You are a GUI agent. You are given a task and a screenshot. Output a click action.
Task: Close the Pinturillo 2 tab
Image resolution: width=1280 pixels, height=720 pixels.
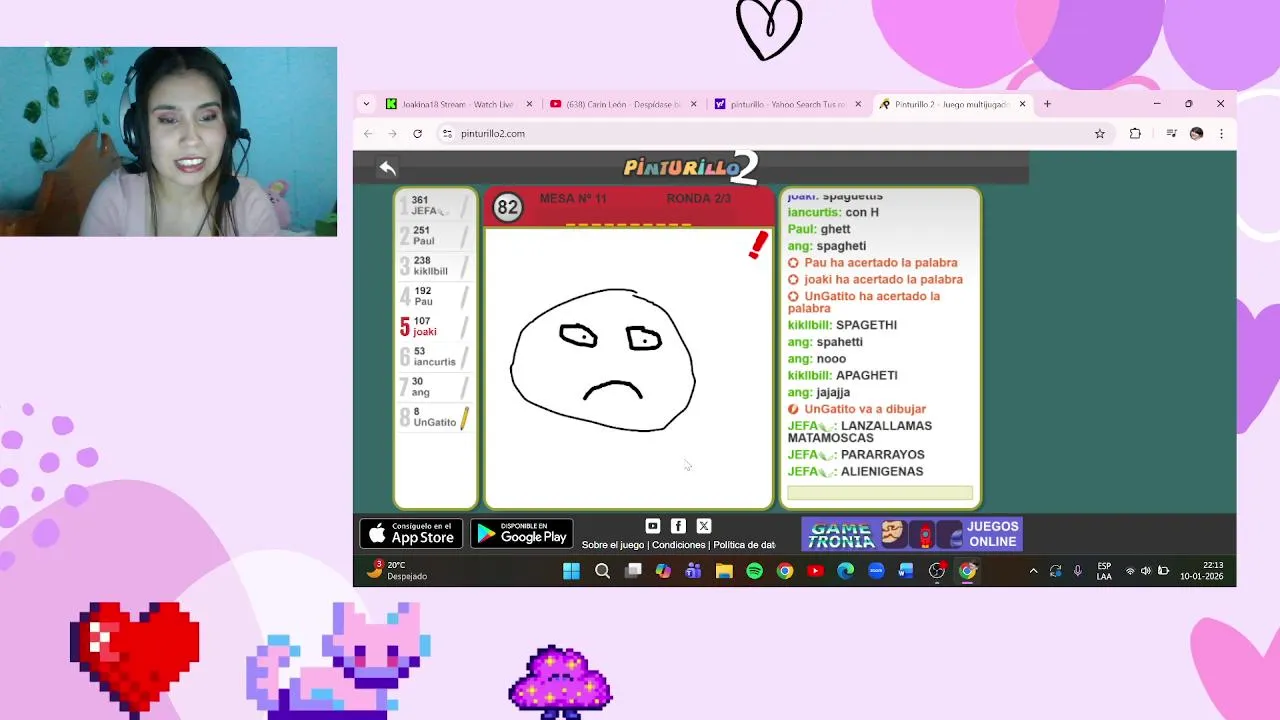pyautogui.click(x=1022, y=104)
